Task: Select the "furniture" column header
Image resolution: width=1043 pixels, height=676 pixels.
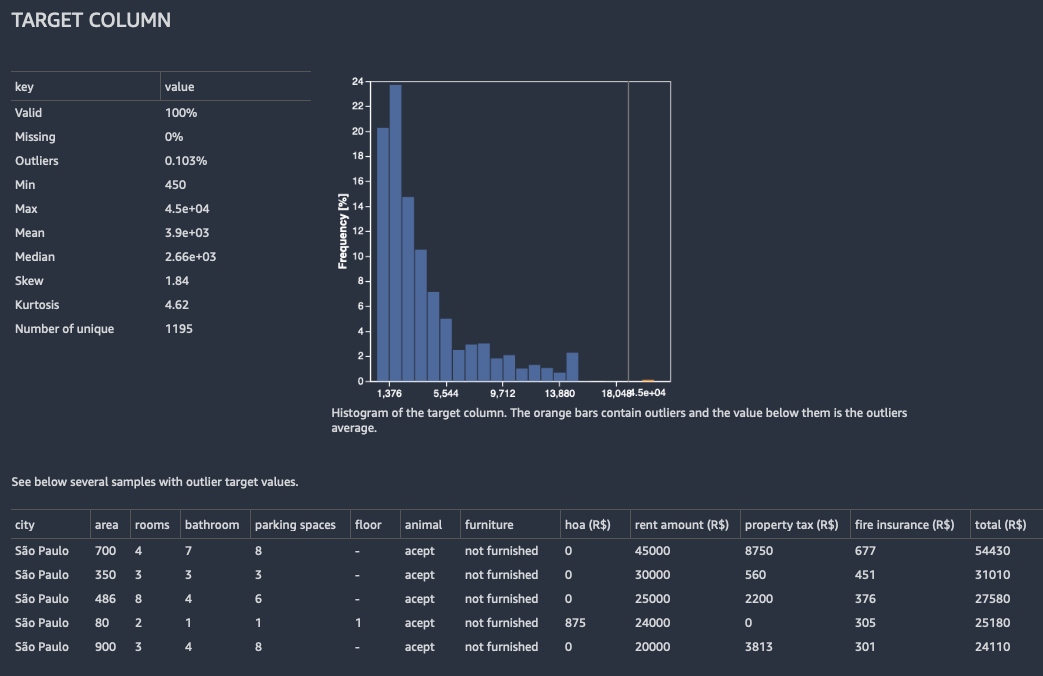Action: pos(490,524)
